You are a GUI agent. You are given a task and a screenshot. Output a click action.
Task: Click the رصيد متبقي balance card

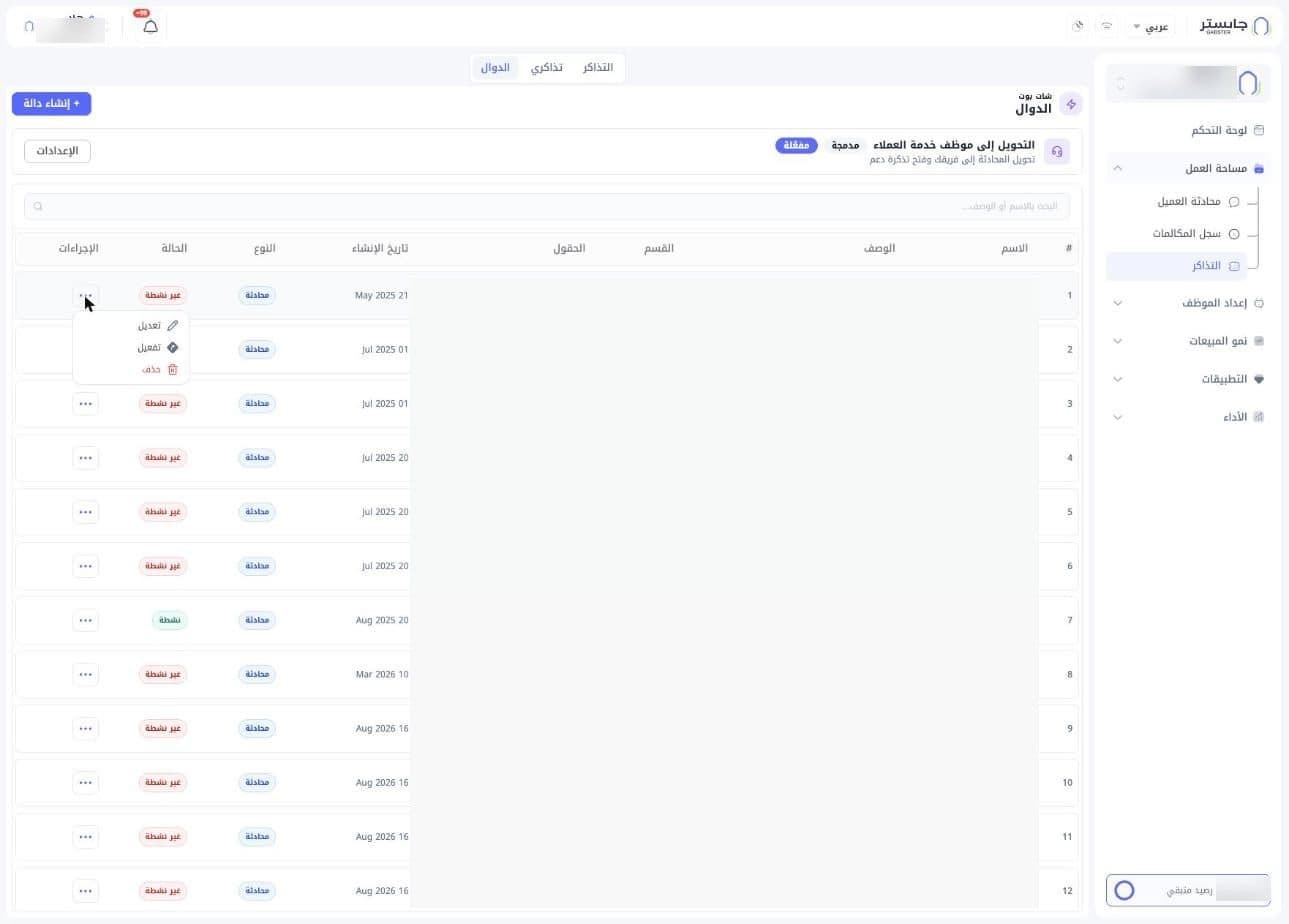pos(1188,890)
